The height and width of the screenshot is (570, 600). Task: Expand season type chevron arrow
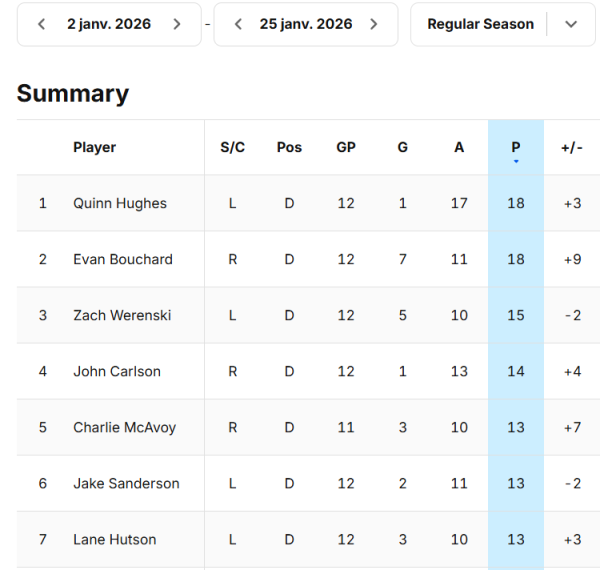(x=571, y=24)
